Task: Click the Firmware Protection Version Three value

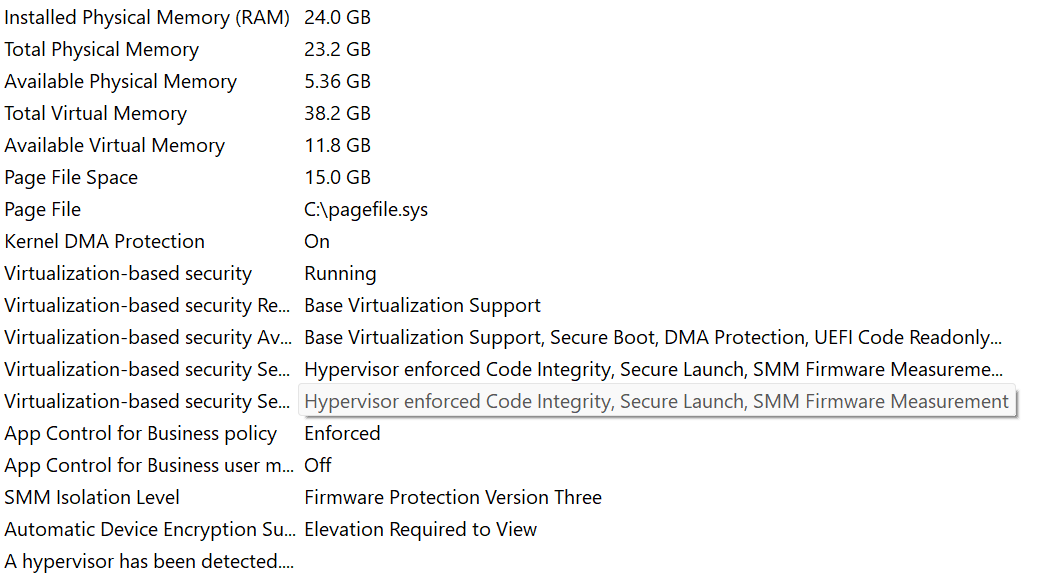Action: click(x=453, y=497)
